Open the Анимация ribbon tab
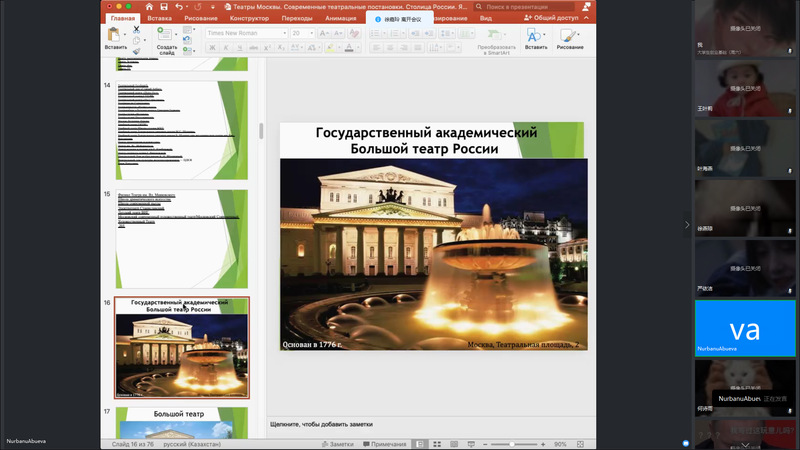Image resolution: width=800 pixels, height=450 pixels. 341,18
